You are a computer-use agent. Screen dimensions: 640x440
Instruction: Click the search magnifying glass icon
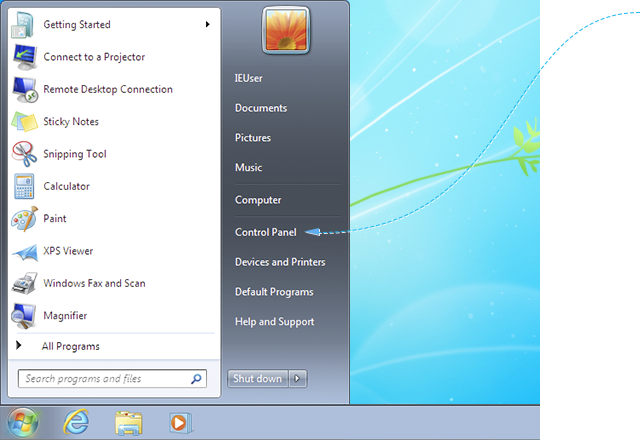click(x=196, y=379)
